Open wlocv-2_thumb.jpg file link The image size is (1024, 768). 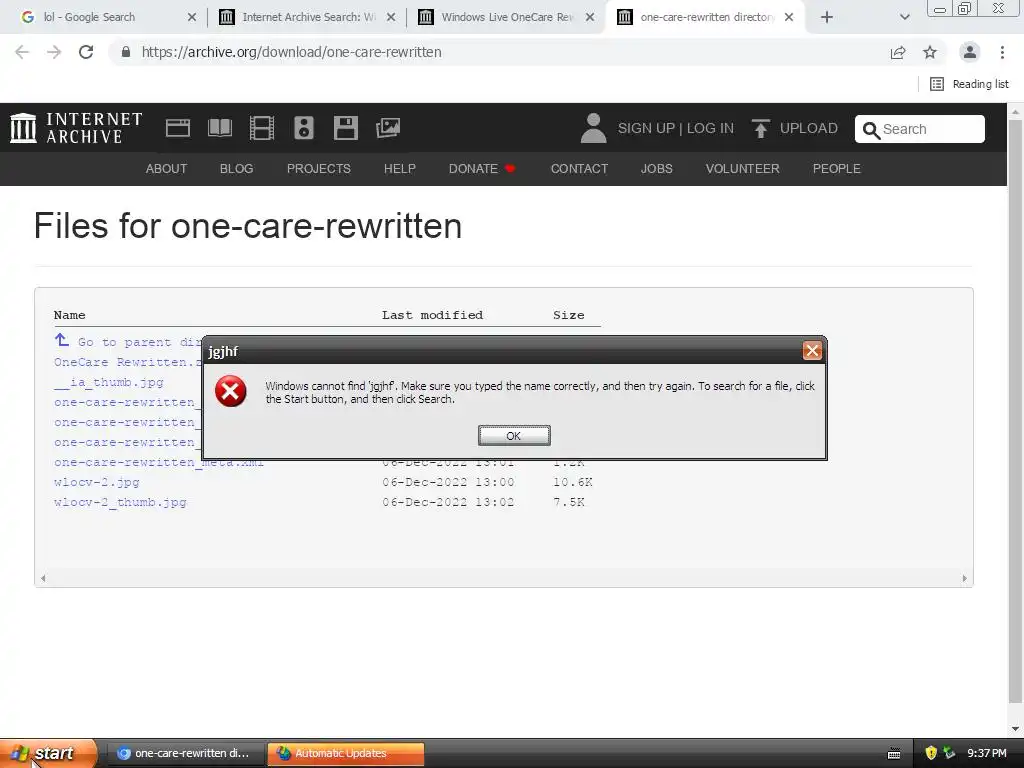tap(120, 502)
